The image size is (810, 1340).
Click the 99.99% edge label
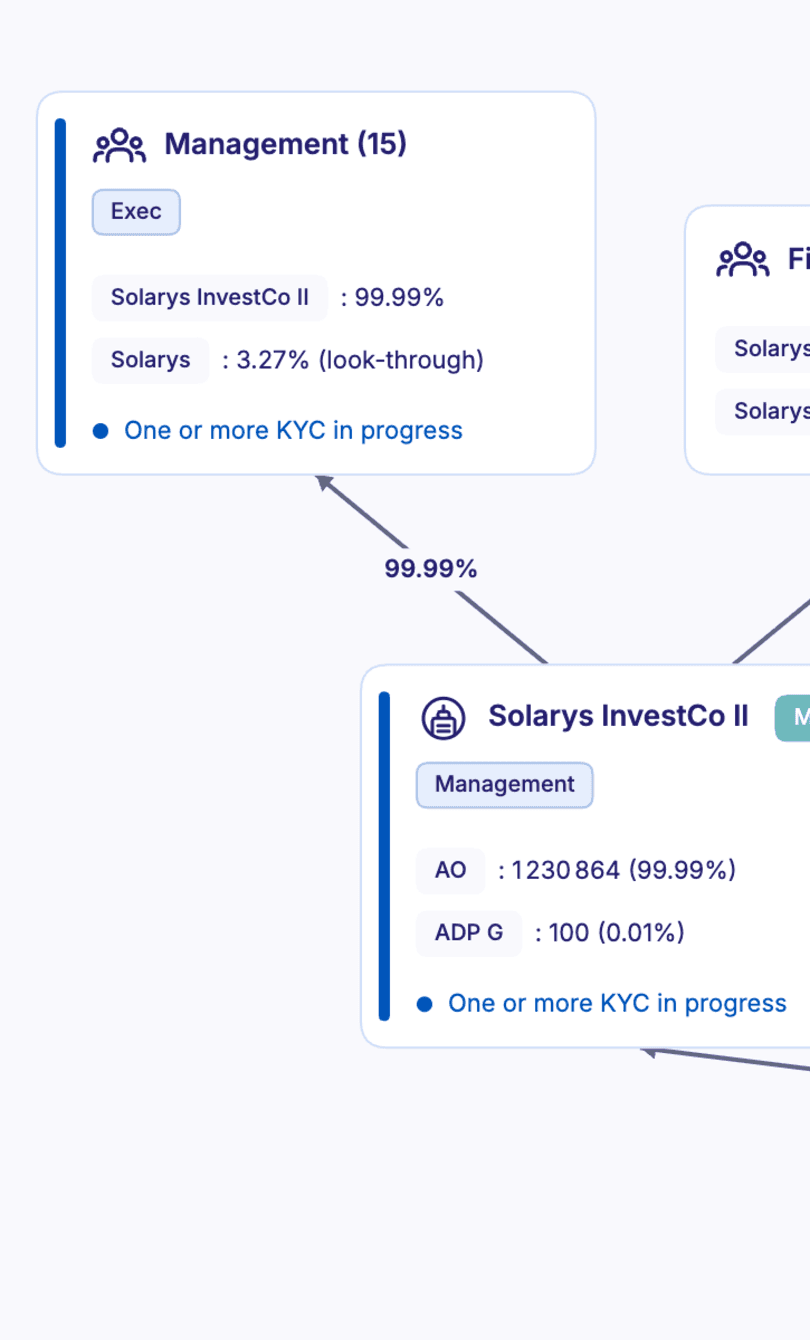coord(431,569)
